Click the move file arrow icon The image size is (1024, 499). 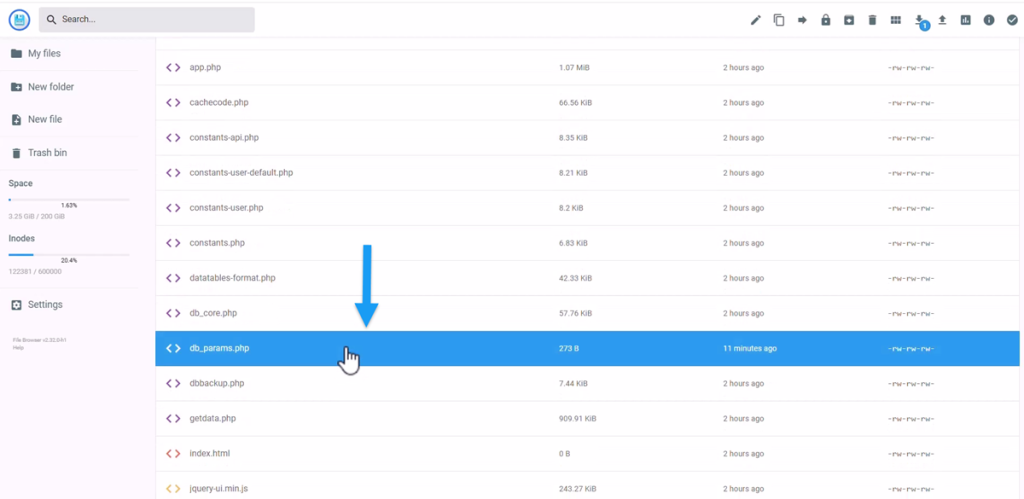pos(802,20)
